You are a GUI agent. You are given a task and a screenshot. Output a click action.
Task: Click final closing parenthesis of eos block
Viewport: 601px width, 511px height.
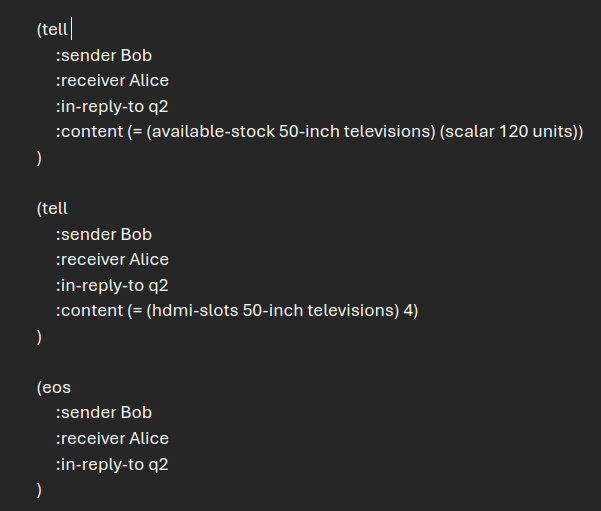pos(39,490)
